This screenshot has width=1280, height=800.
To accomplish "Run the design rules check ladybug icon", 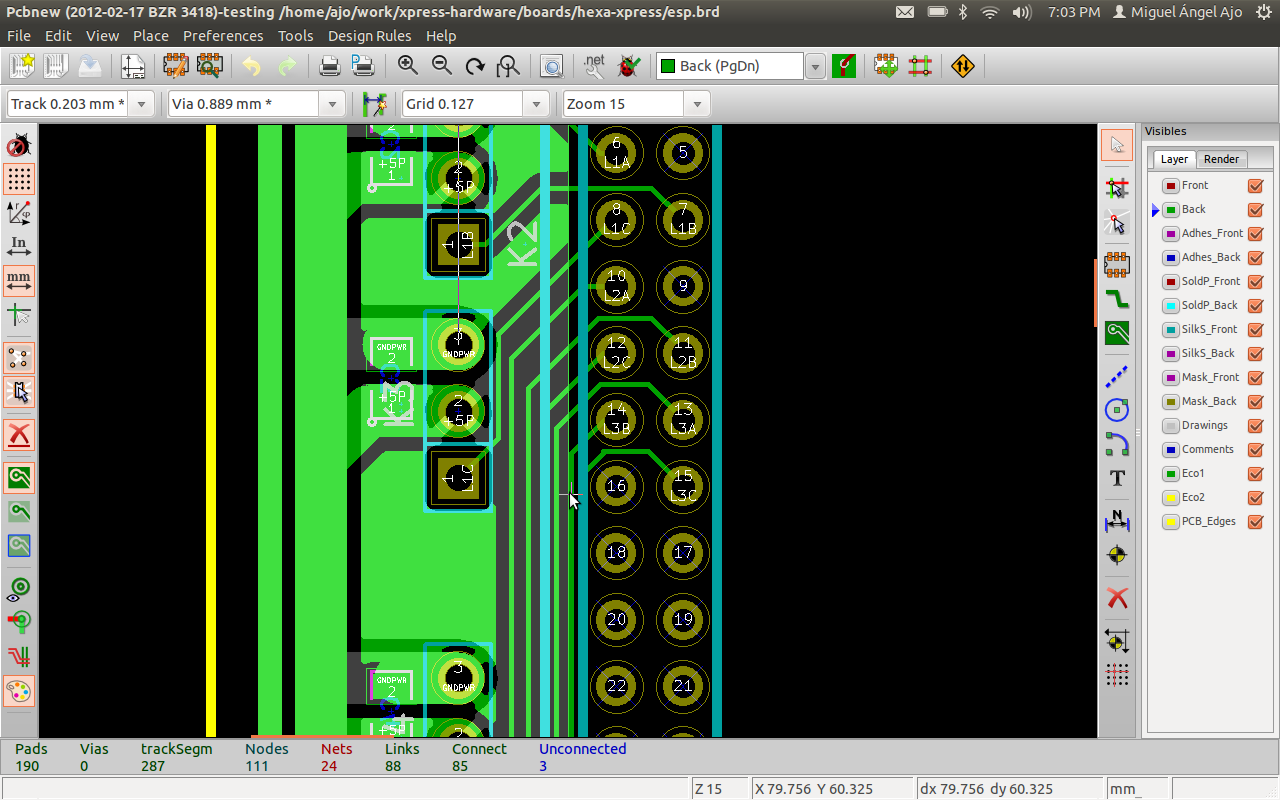I will point(629,66).
